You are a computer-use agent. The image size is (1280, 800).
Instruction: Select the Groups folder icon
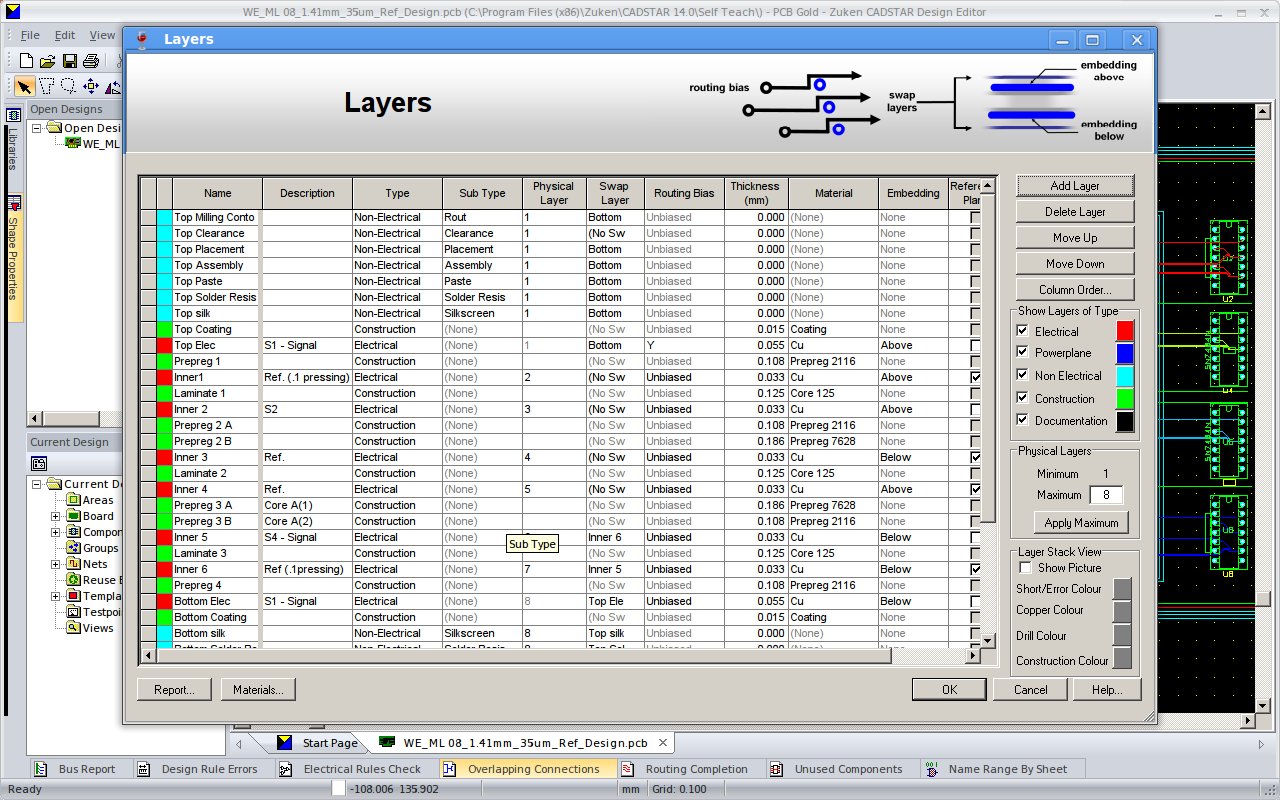pyautogui.click(x=74, y=548)
